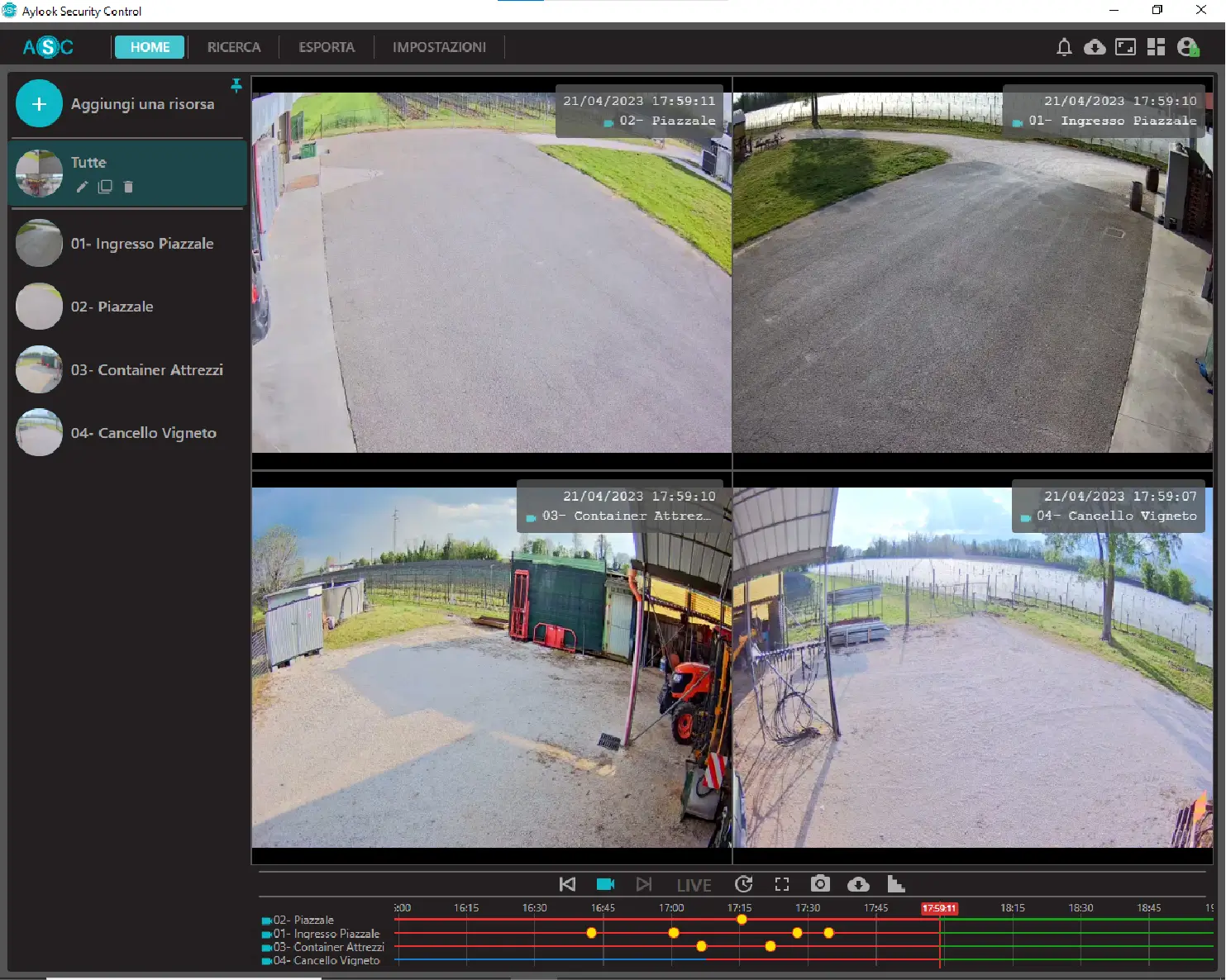The image size is (1226, 980).
Task: Click the 17:59:11 timeline position marker
Action: [x=939, y=908]
